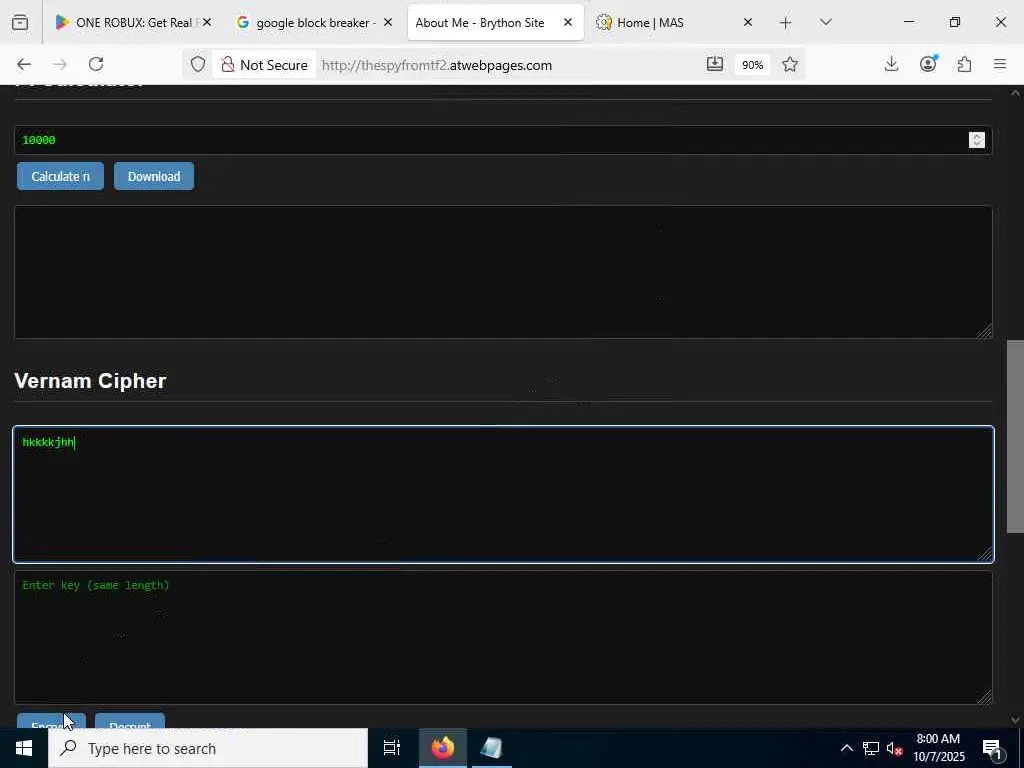
Task: Close the Home | MAS tab
Action: [748, 23]
